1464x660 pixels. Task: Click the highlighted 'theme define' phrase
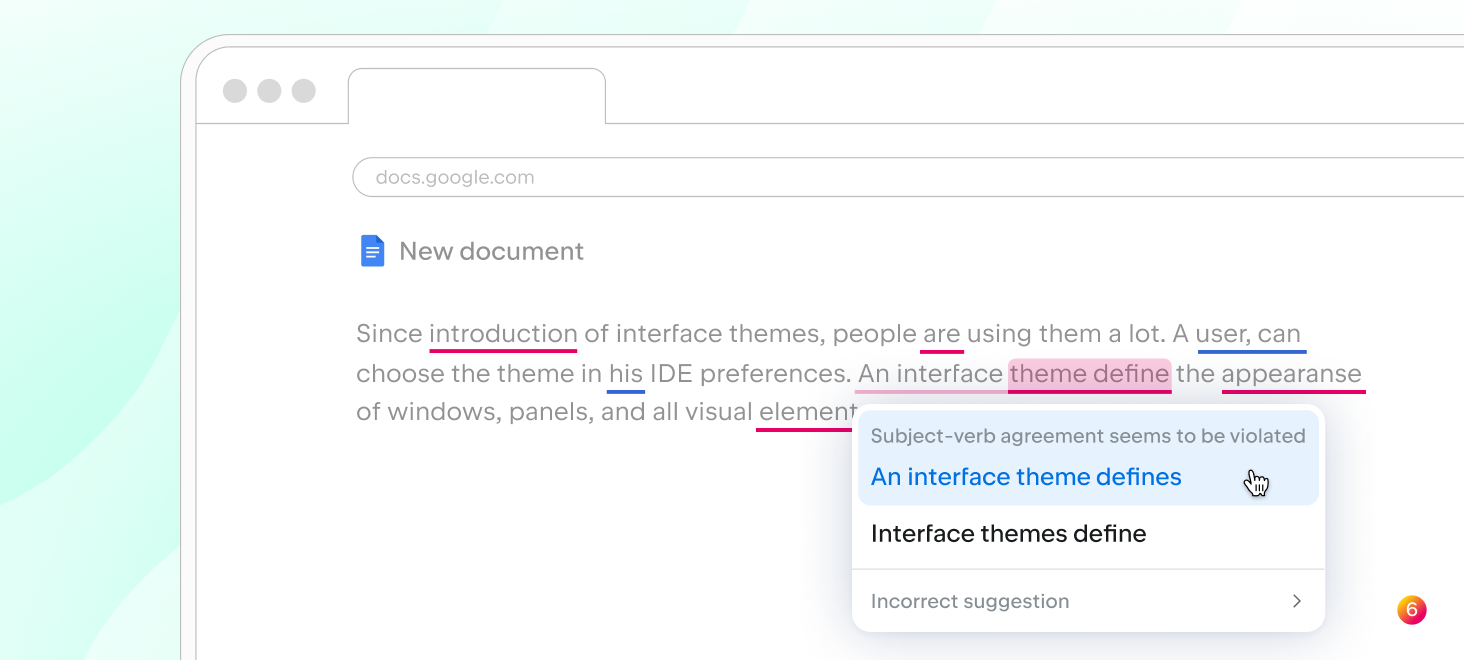click(1089, 374)
